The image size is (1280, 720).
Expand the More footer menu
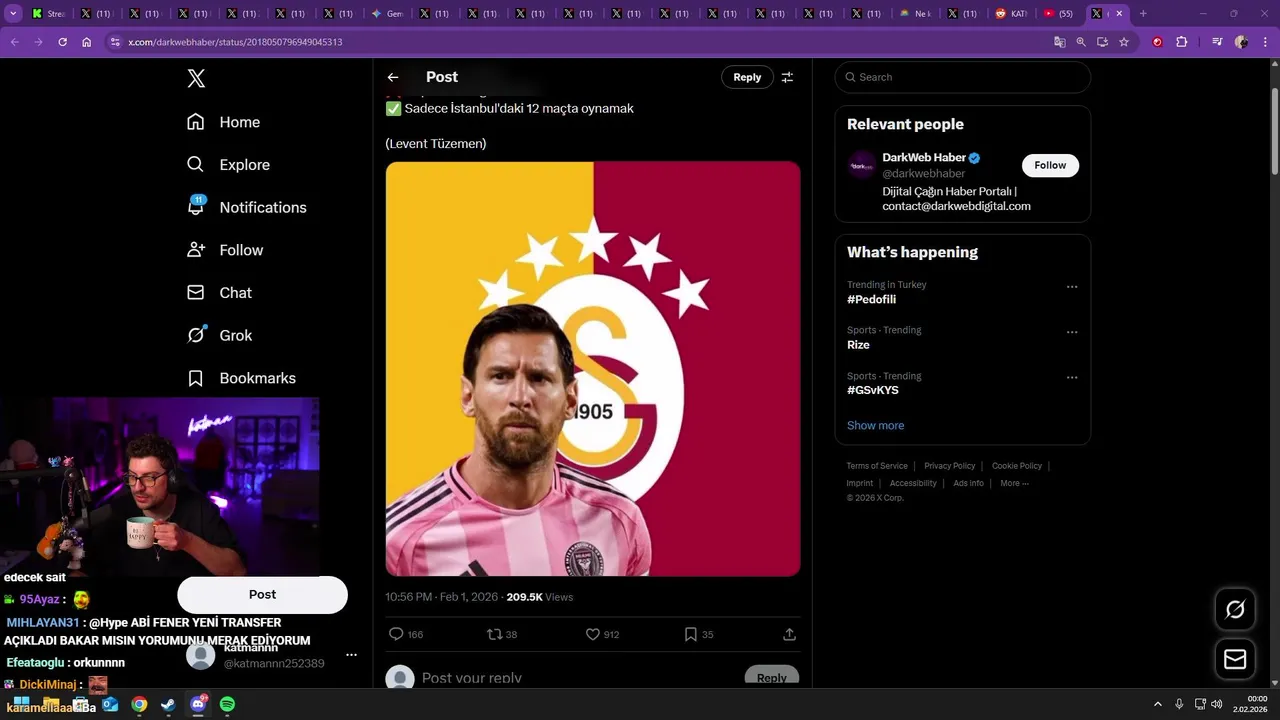coord(1014,483)
